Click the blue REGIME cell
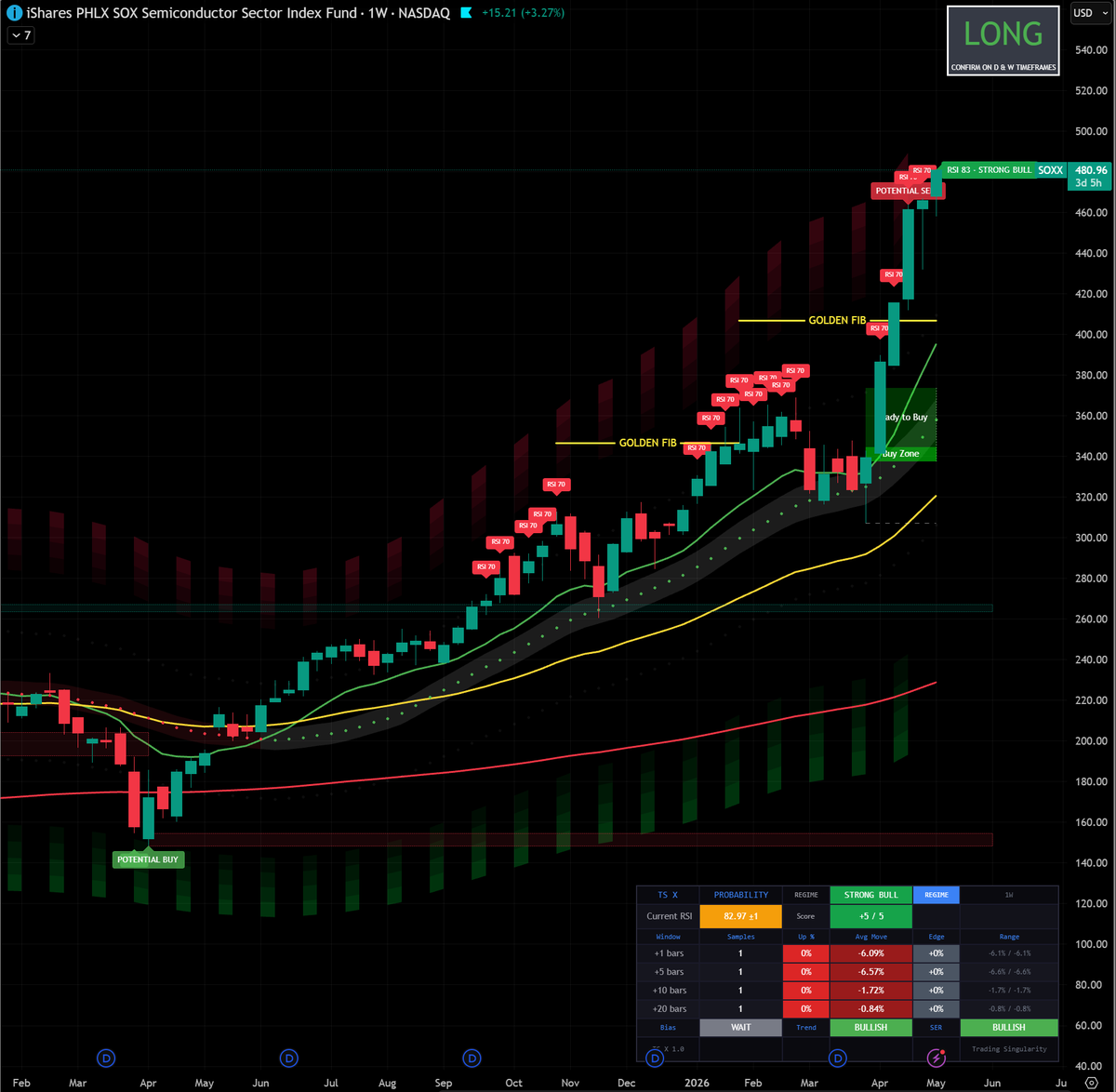 pos(937,895)
